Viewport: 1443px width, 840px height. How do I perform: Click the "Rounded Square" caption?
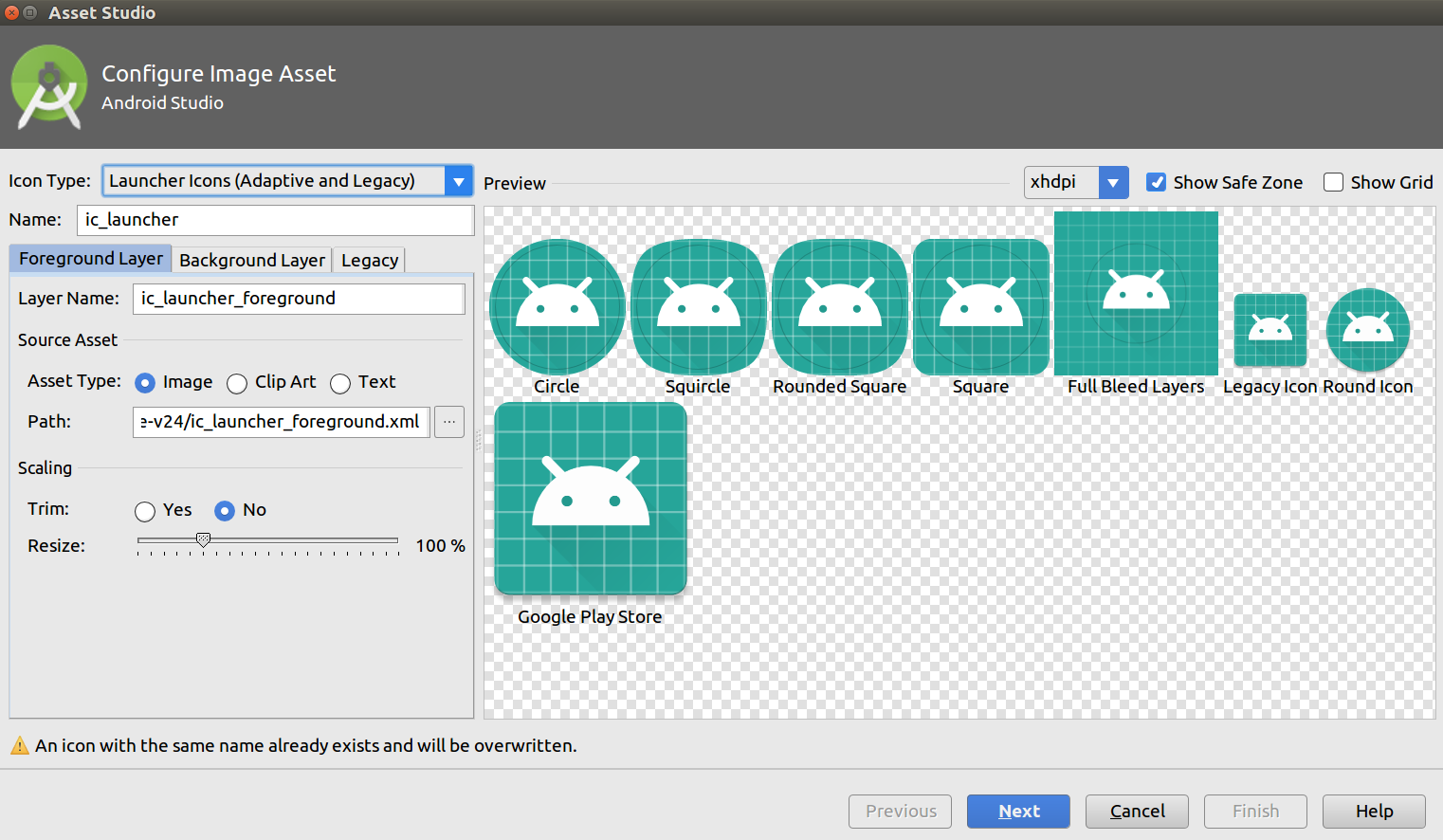(840, 387)
